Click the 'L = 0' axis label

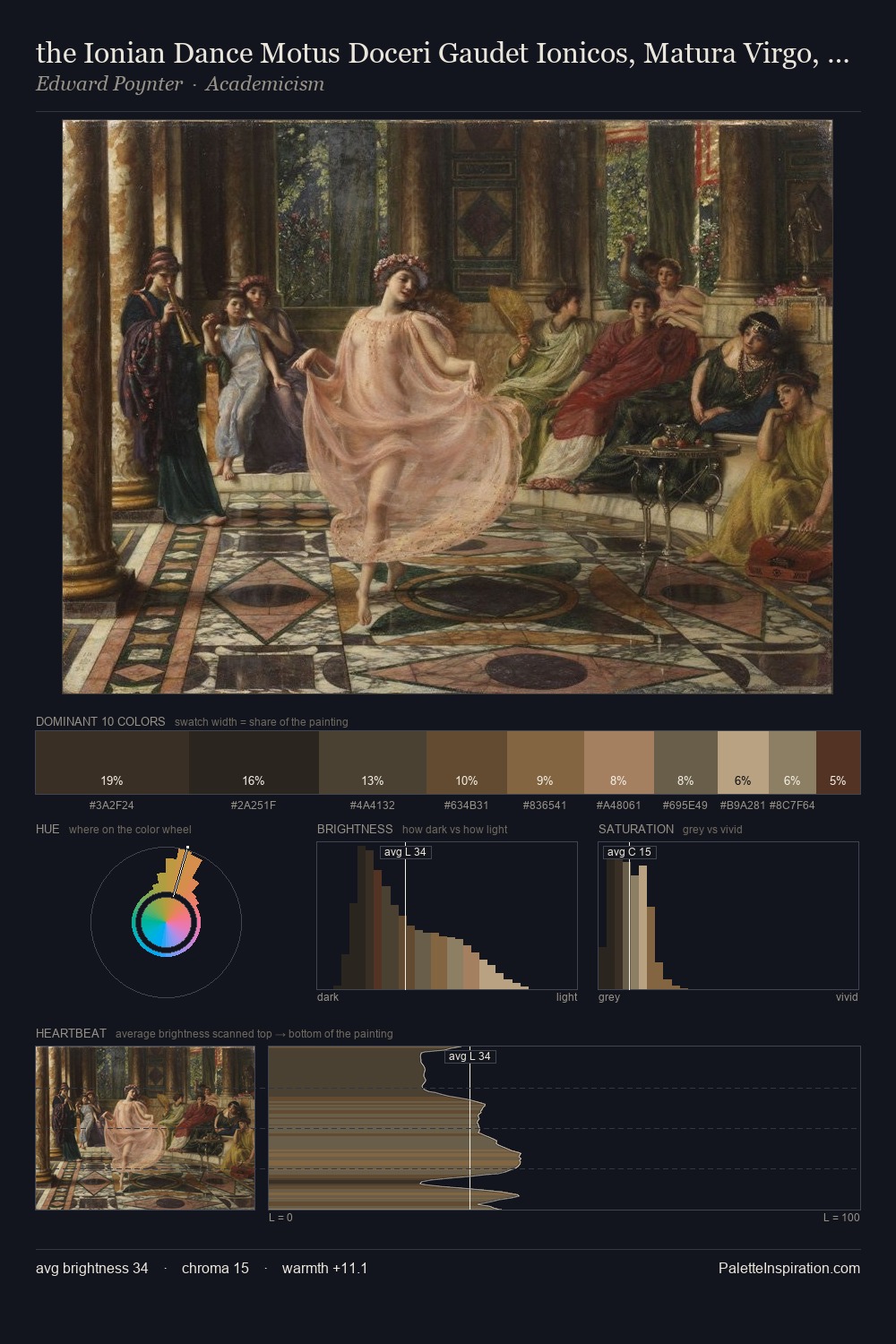280,1218
